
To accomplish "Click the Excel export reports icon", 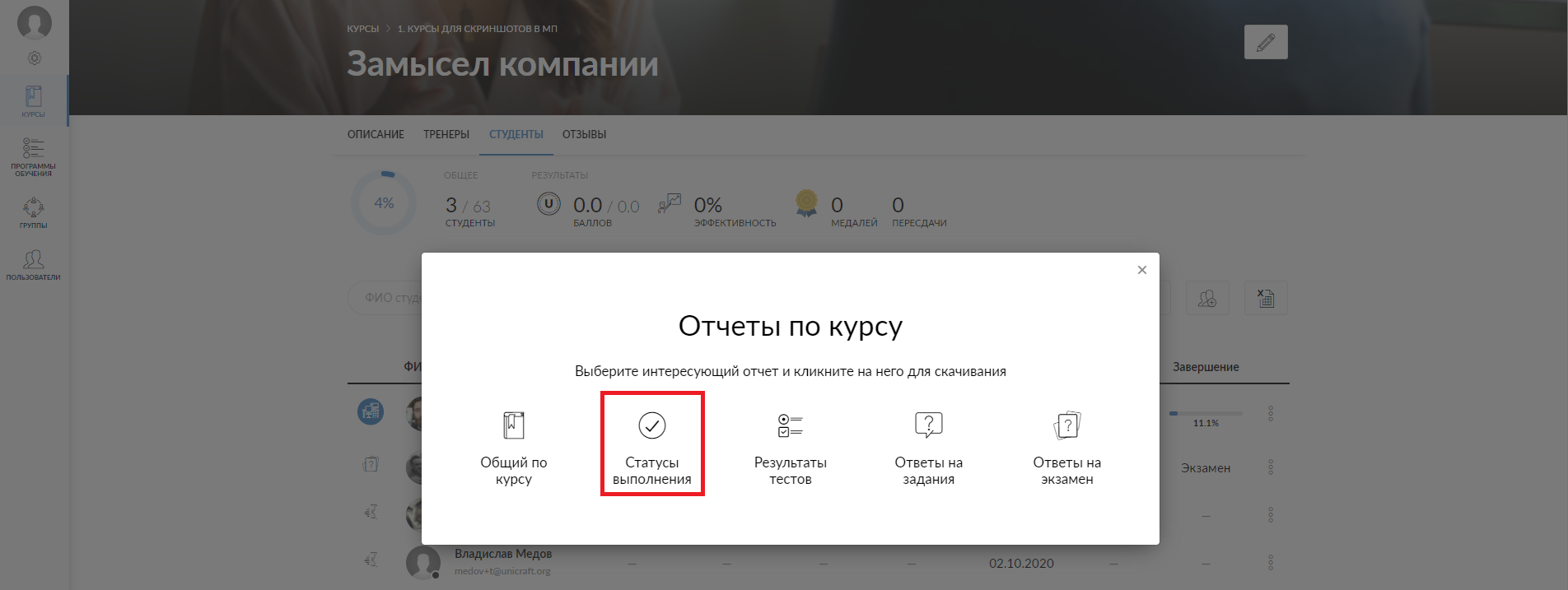I will 1265,298.
